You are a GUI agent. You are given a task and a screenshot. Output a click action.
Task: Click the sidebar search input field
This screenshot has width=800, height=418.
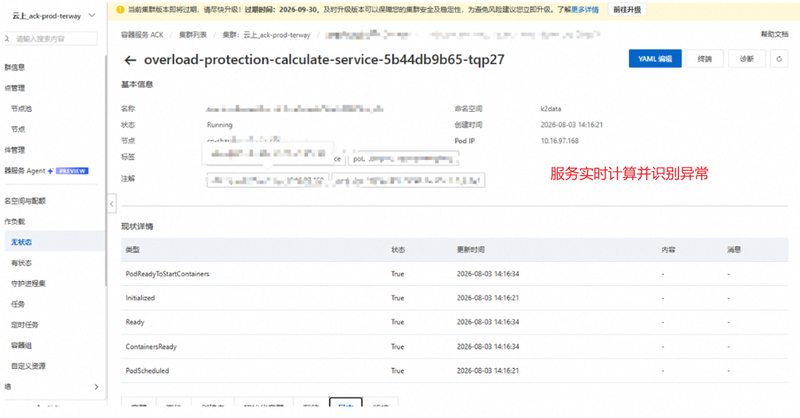(52, 39)
